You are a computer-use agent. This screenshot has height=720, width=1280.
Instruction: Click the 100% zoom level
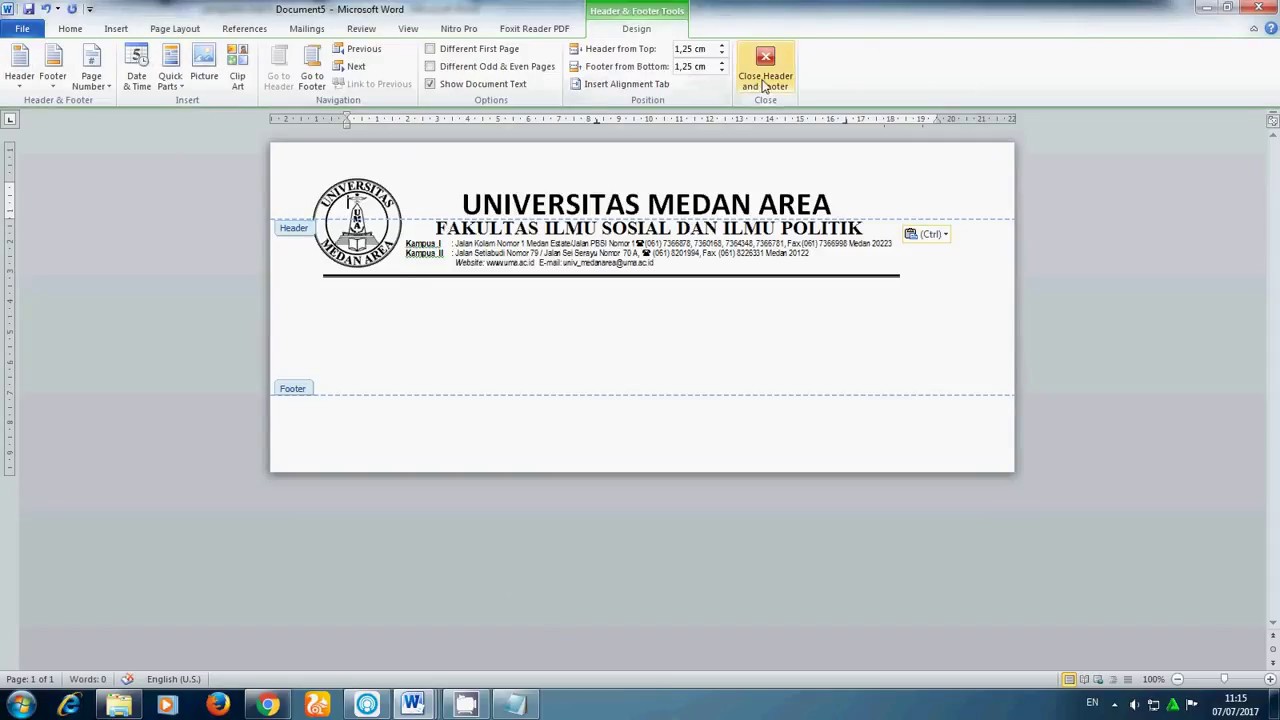click(1153, 680)
